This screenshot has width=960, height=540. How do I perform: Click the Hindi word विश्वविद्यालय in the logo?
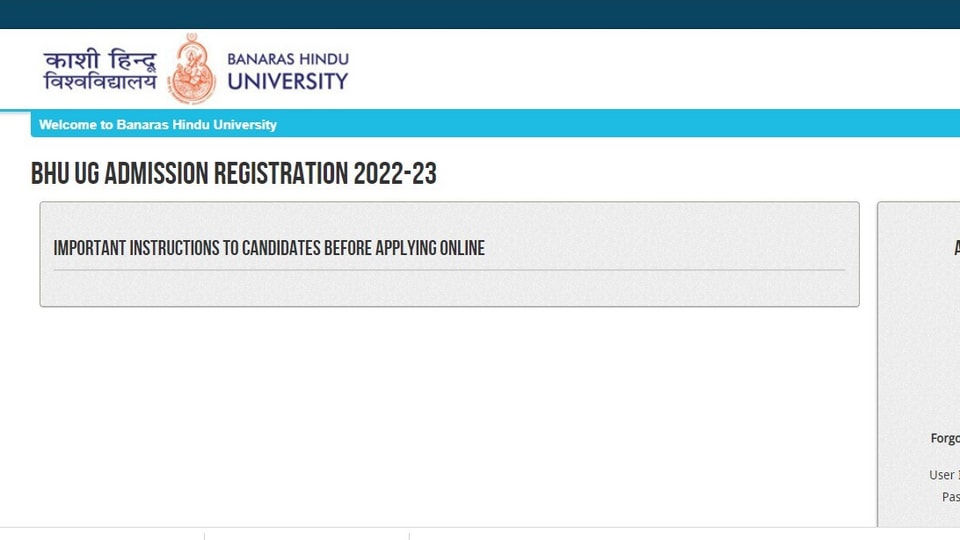pos(100,81)
